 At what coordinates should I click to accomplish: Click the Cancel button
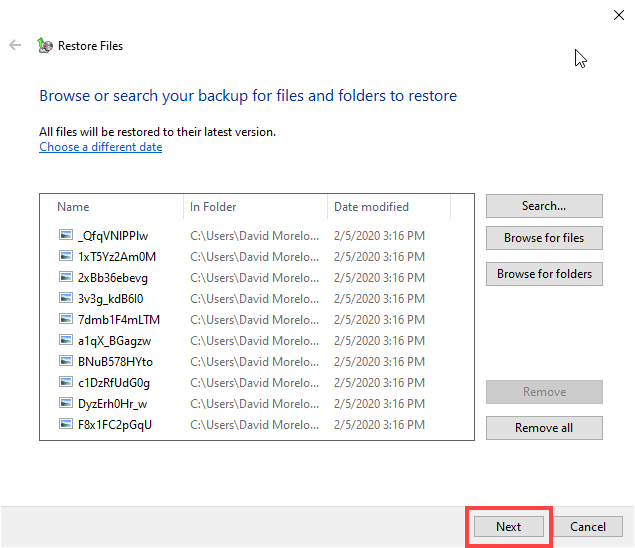click(588, 527)
